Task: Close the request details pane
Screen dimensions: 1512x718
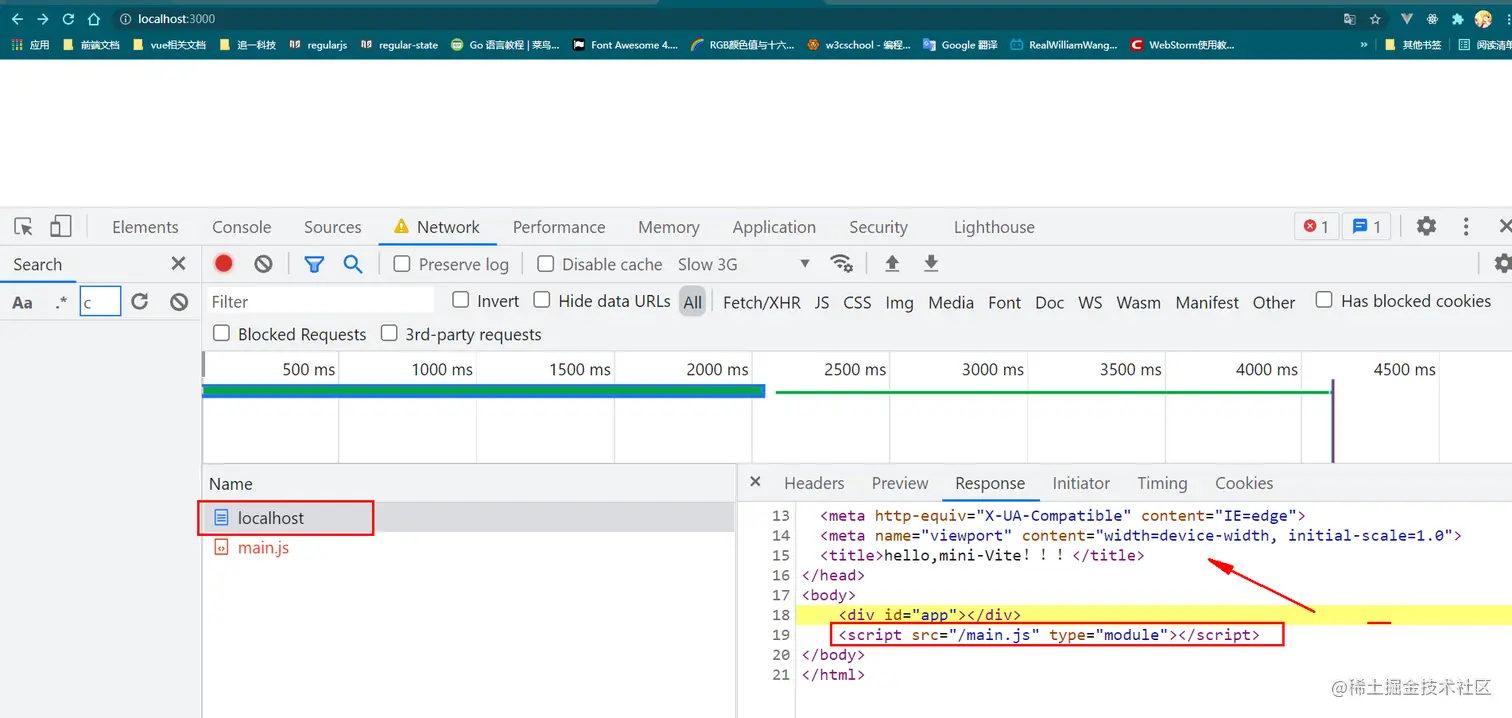Action: coord(756,482)
